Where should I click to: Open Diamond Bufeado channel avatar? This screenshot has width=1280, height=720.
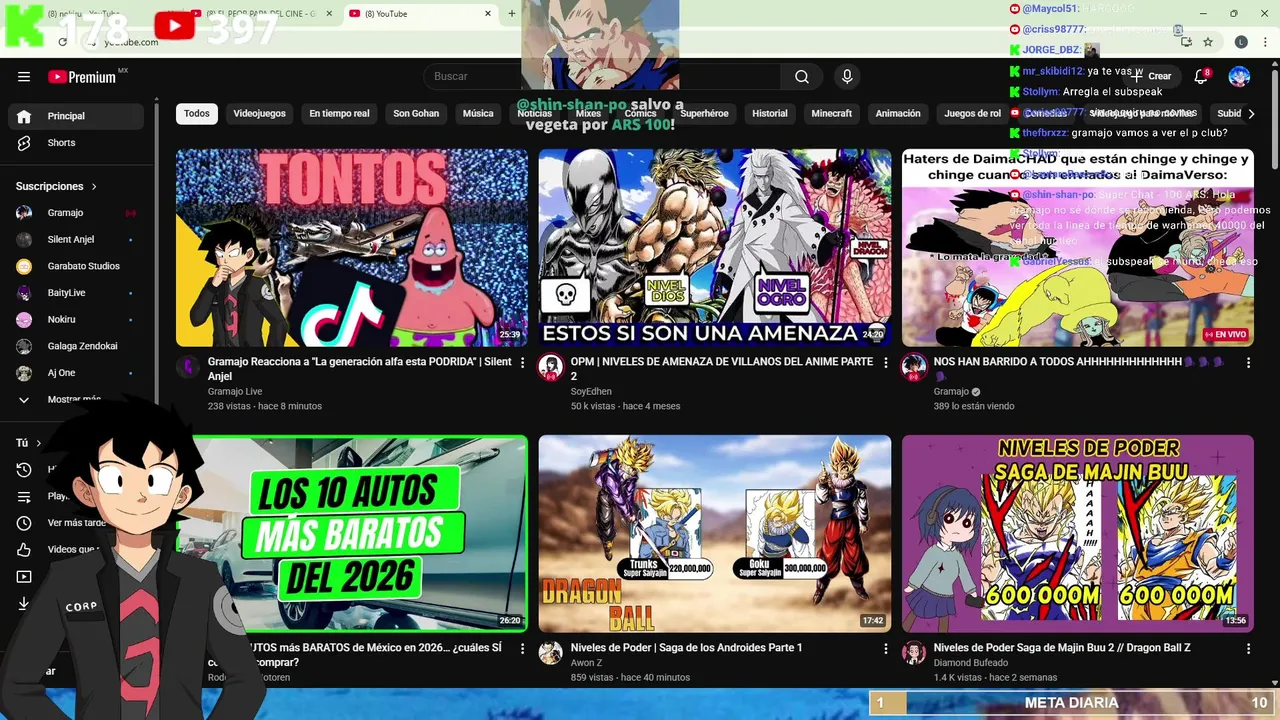tap(914, 653)
